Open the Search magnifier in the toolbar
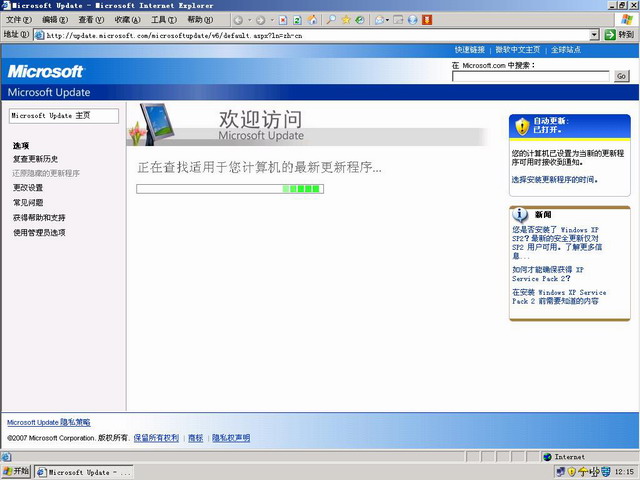The width and height of the screenshot is (640, 480). click(x=331, y=20)
